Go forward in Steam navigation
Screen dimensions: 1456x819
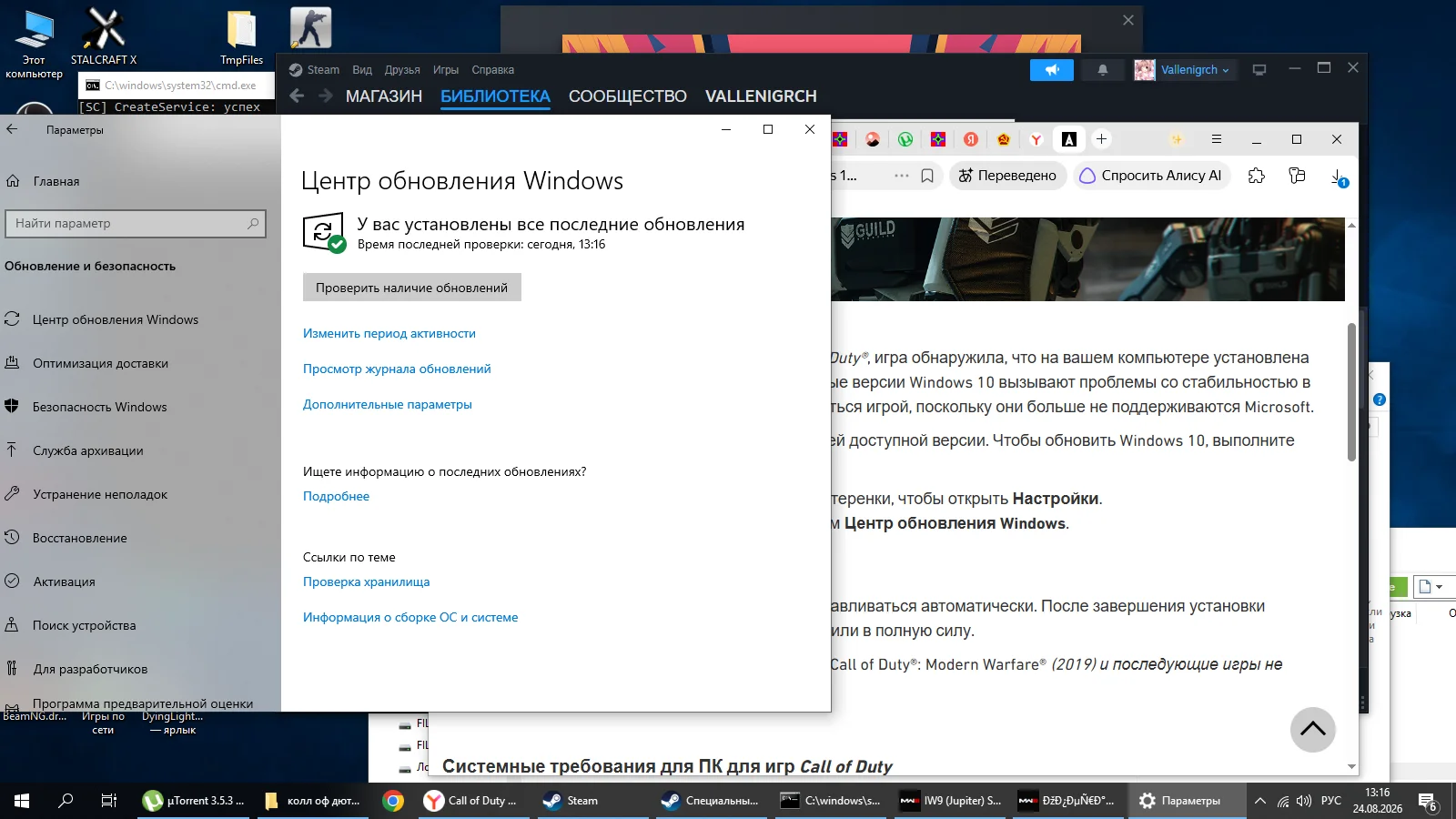coord(326,96)
